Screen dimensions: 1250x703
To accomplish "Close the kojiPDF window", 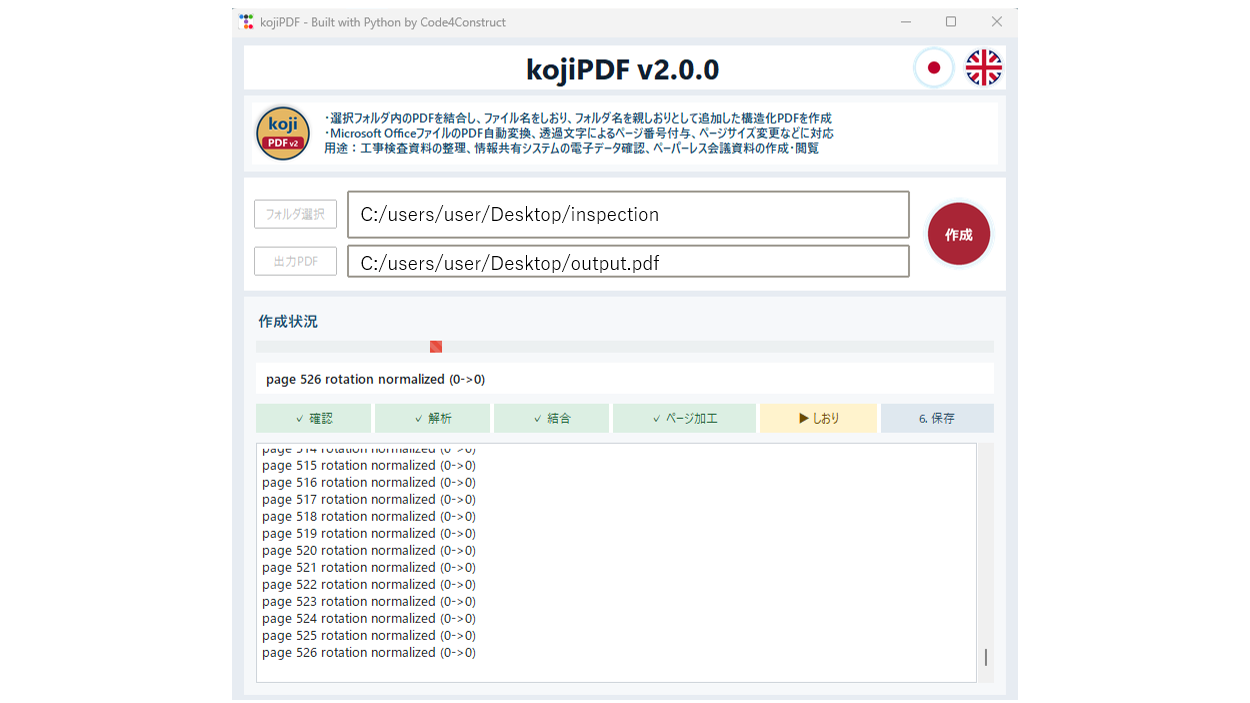I will [997, 22].
